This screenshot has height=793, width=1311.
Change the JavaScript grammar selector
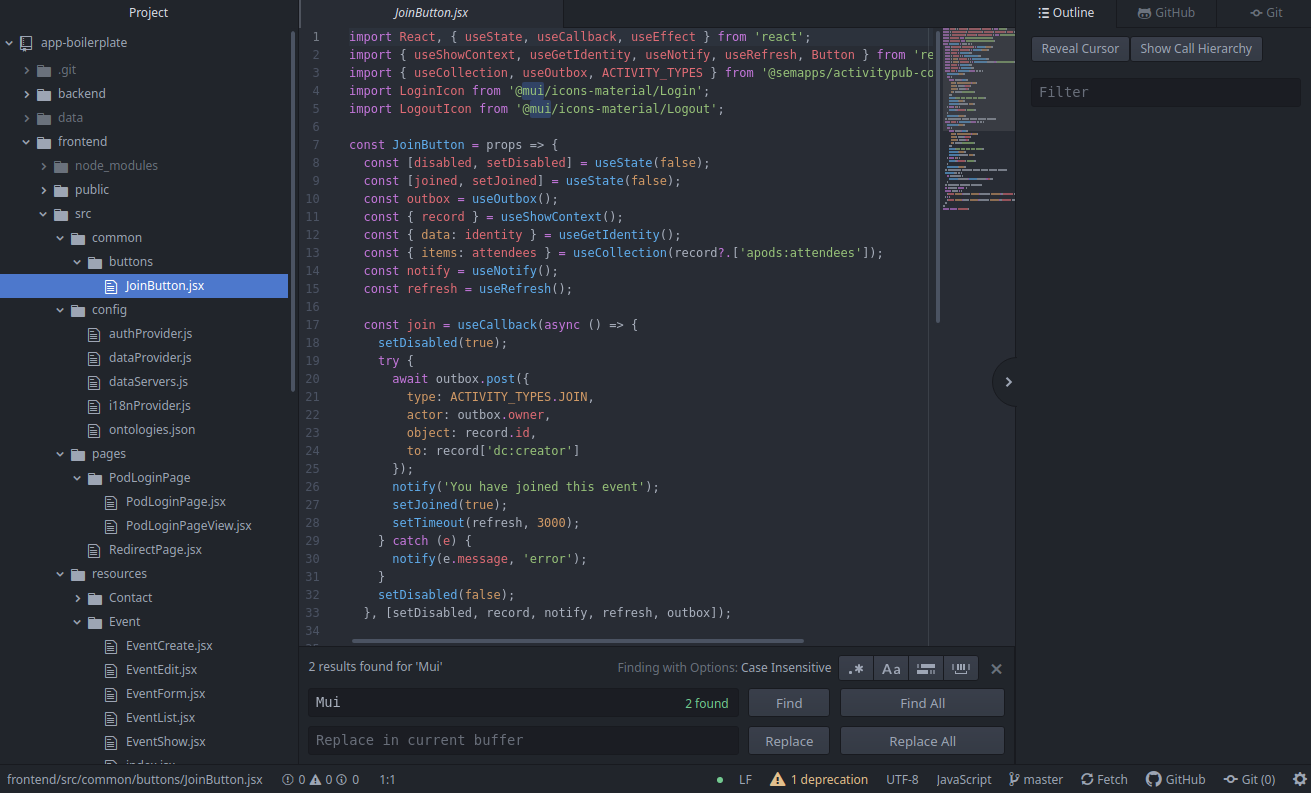tap(964, 780)
